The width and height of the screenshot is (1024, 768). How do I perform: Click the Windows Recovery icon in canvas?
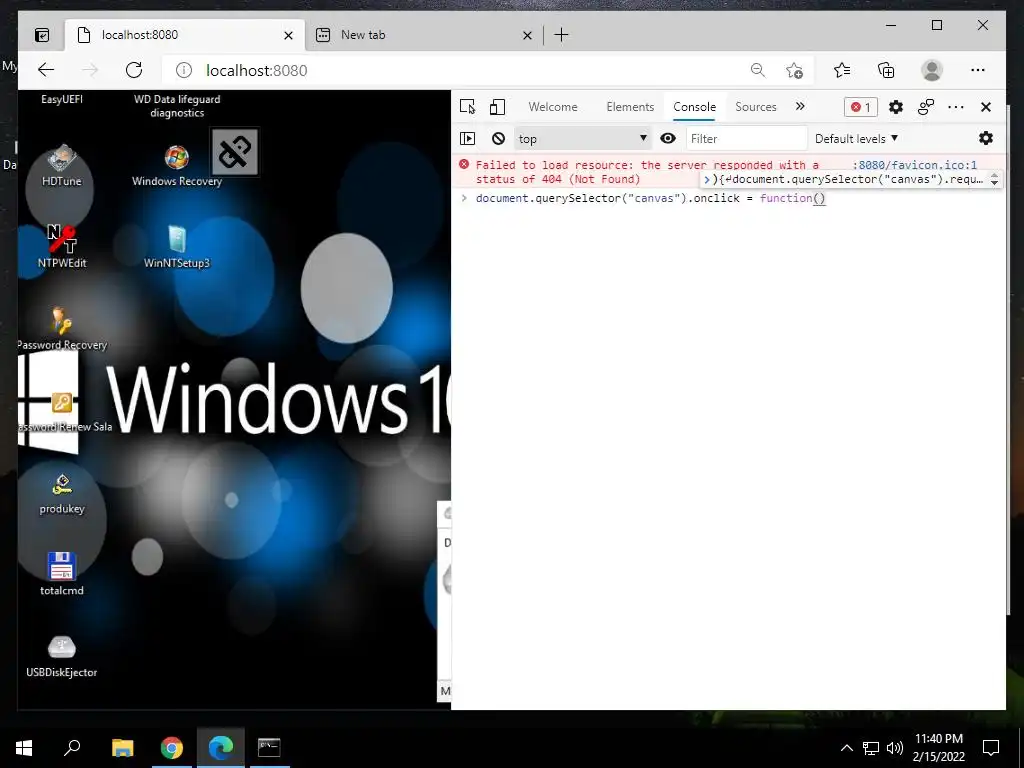[x=176, y=166]
